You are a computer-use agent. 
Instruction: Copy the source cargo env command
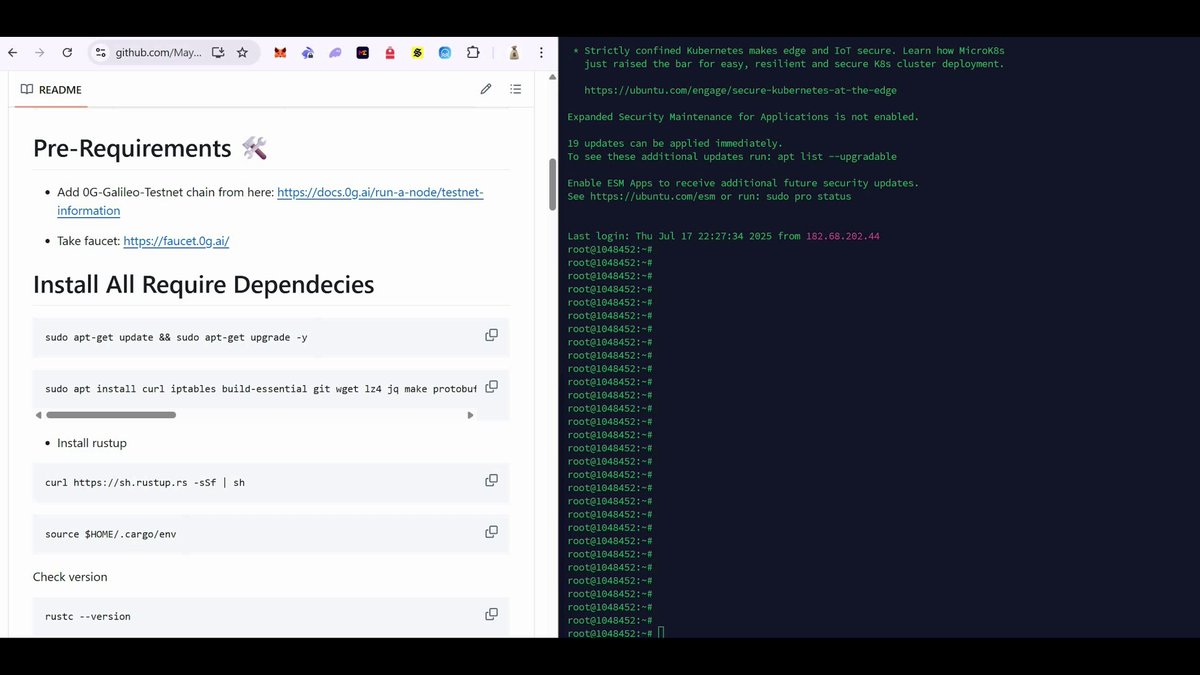[491, 532]
